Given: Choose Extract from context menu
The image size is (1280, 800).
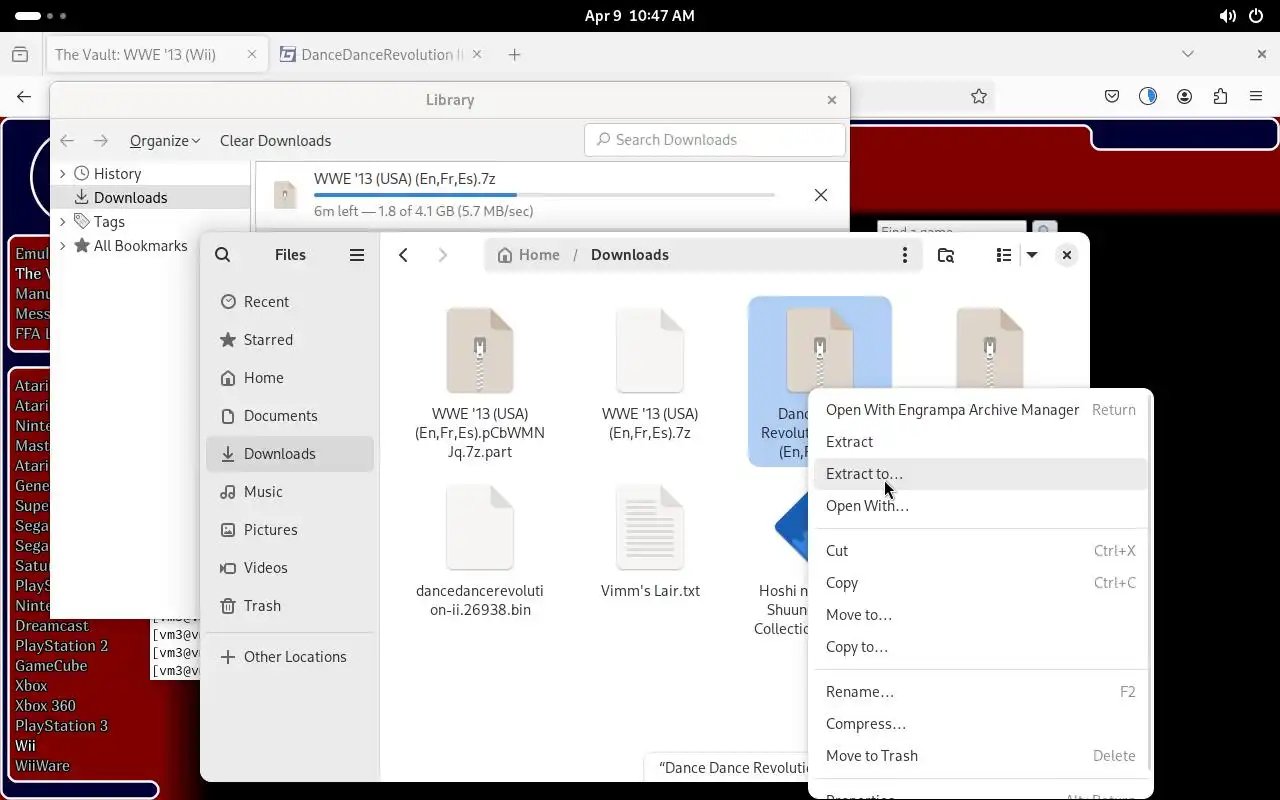Looking at the screenshot, I should (x=980, y=442).
